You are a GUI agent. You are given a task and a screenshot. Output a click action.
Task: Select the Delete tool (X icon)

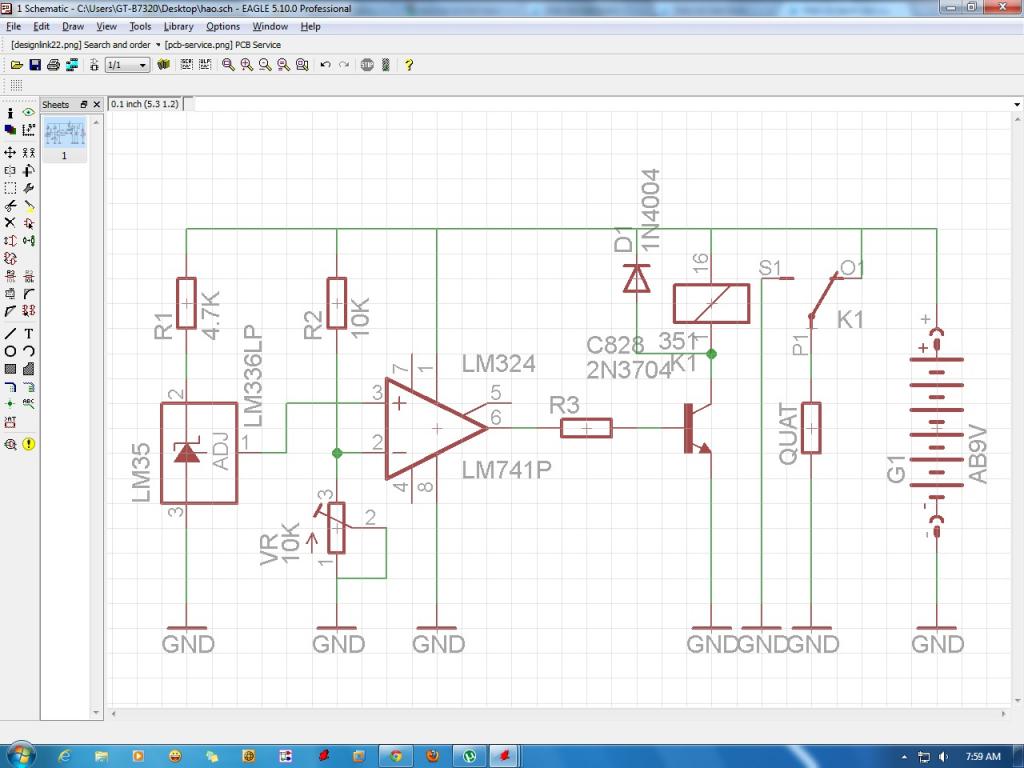click(10, 223)
